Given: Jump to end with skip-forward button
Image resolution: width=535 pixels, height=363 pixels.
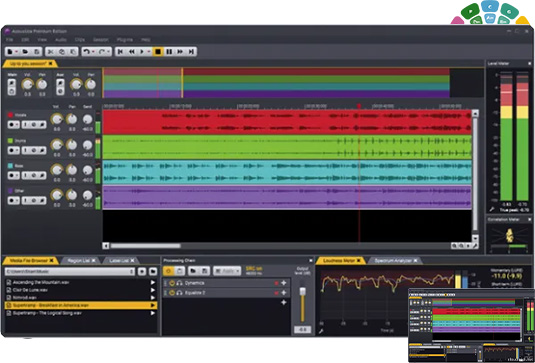Looking at the screenshot, I should tap(191, 52).
